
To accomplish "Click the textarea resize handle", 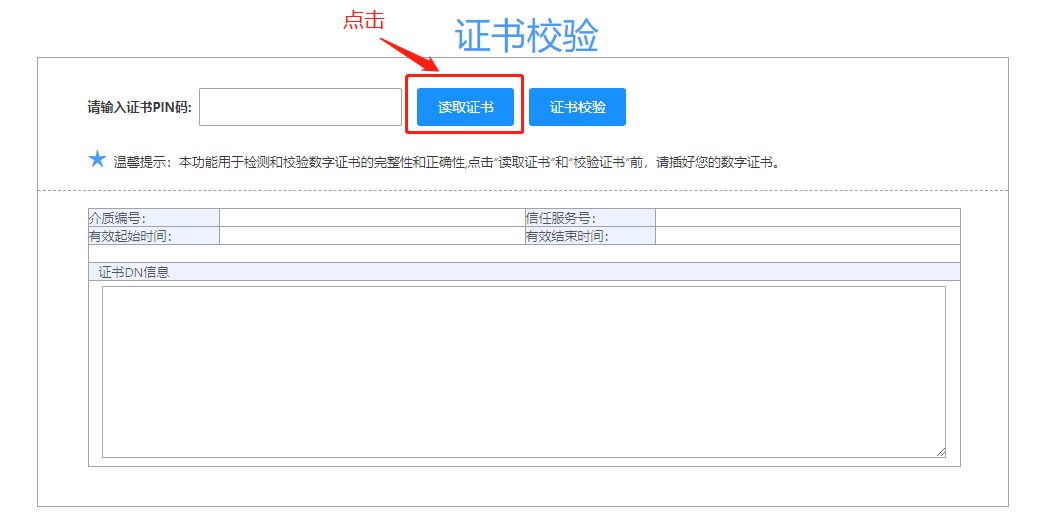I will 940,452.
